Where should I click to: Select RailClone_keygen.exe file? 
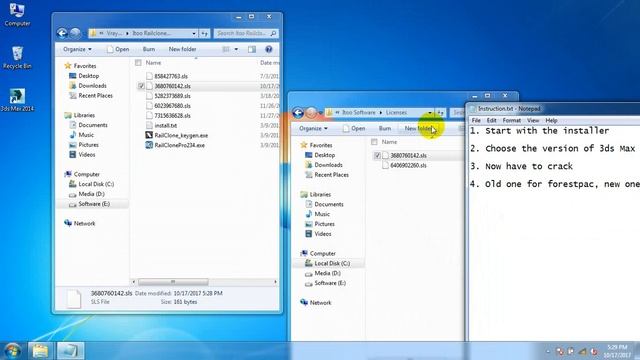click(177, 135)
